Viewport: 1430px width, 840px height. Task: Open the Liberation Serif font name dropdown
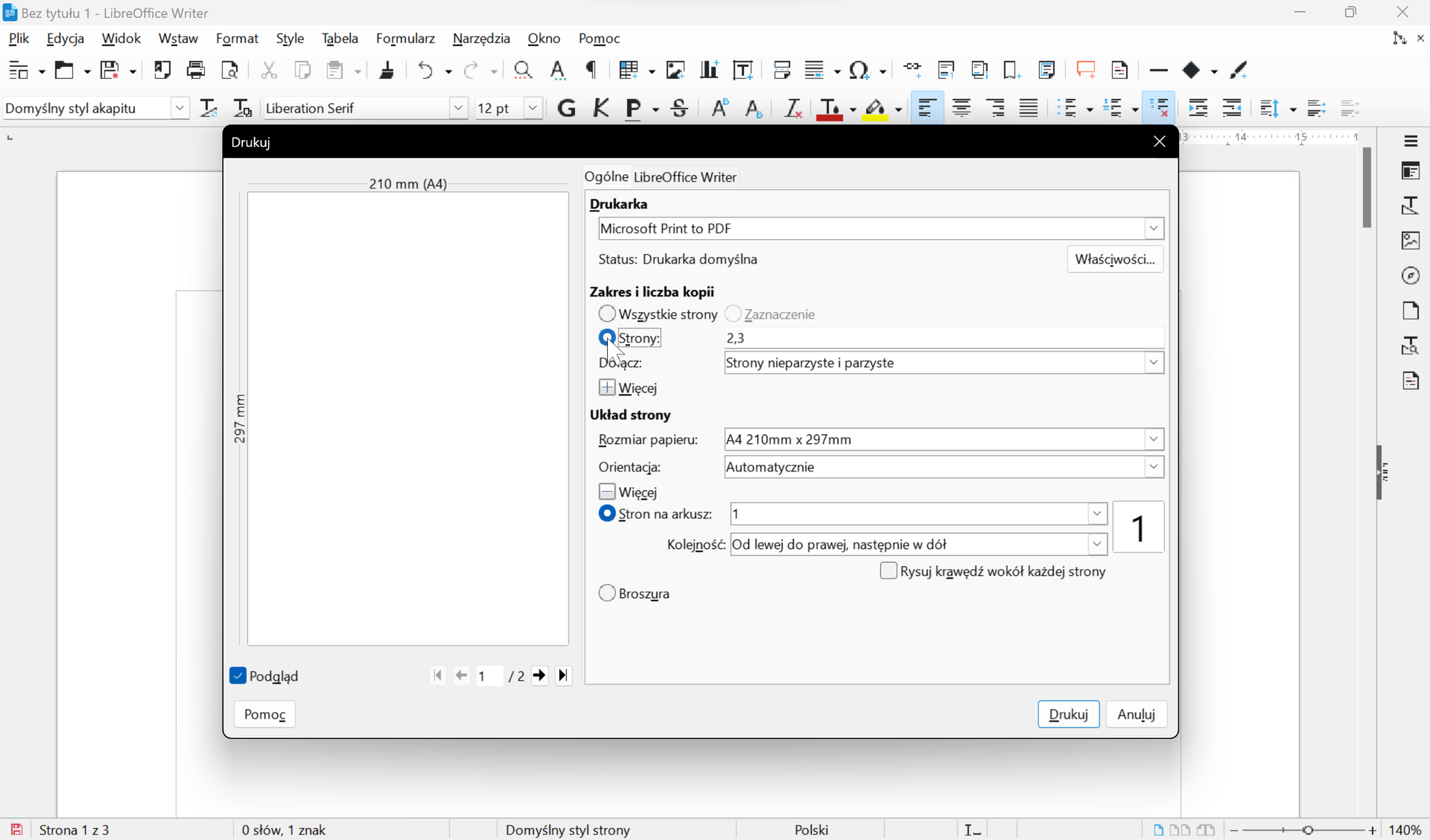tap(459, 108)
